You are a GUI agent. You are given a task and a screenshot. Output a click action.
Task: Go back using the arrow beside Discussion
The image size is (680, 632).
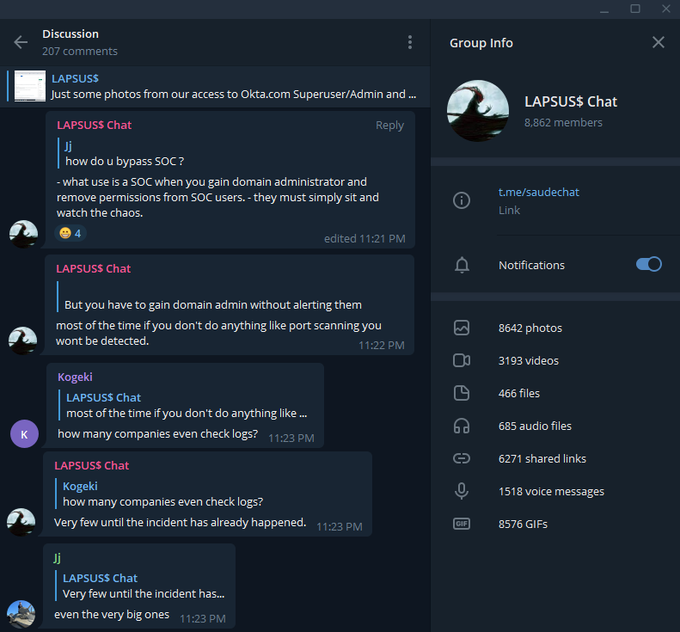20,42
